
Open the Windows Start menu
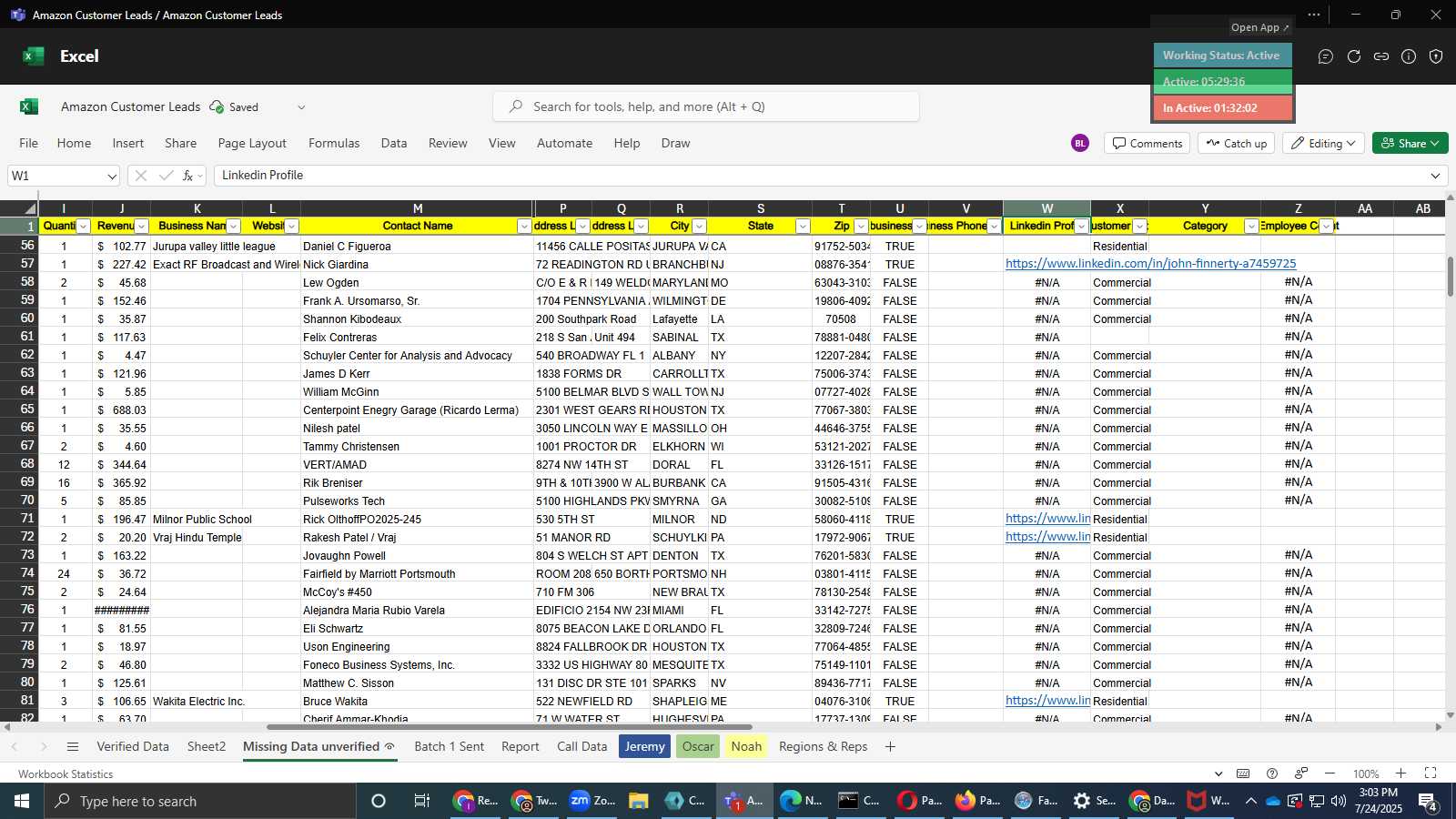22,801
